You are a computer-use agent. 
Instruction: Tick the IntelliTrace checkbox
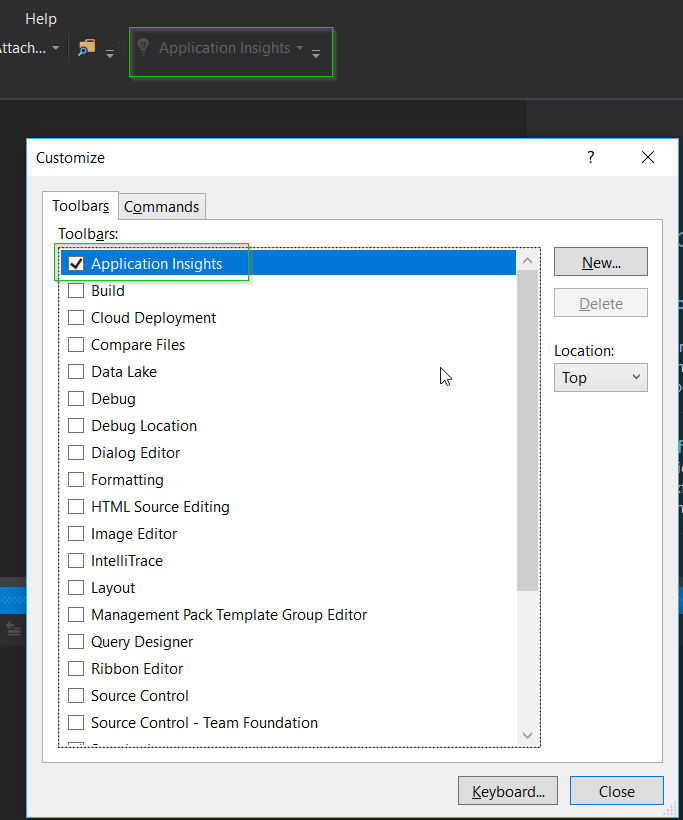(76, 561)
